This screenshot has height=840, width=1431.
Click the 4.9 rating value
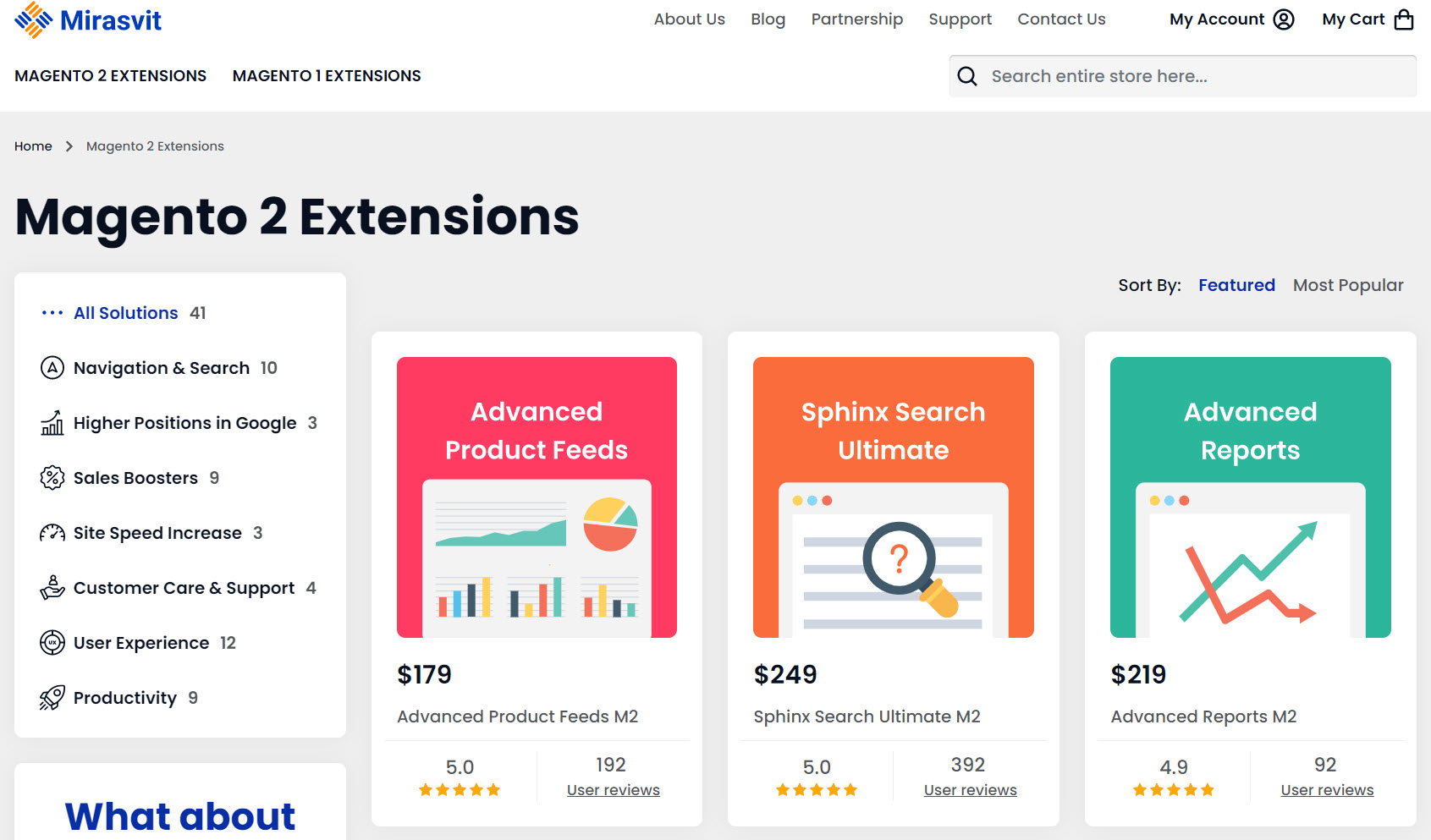1174,767
